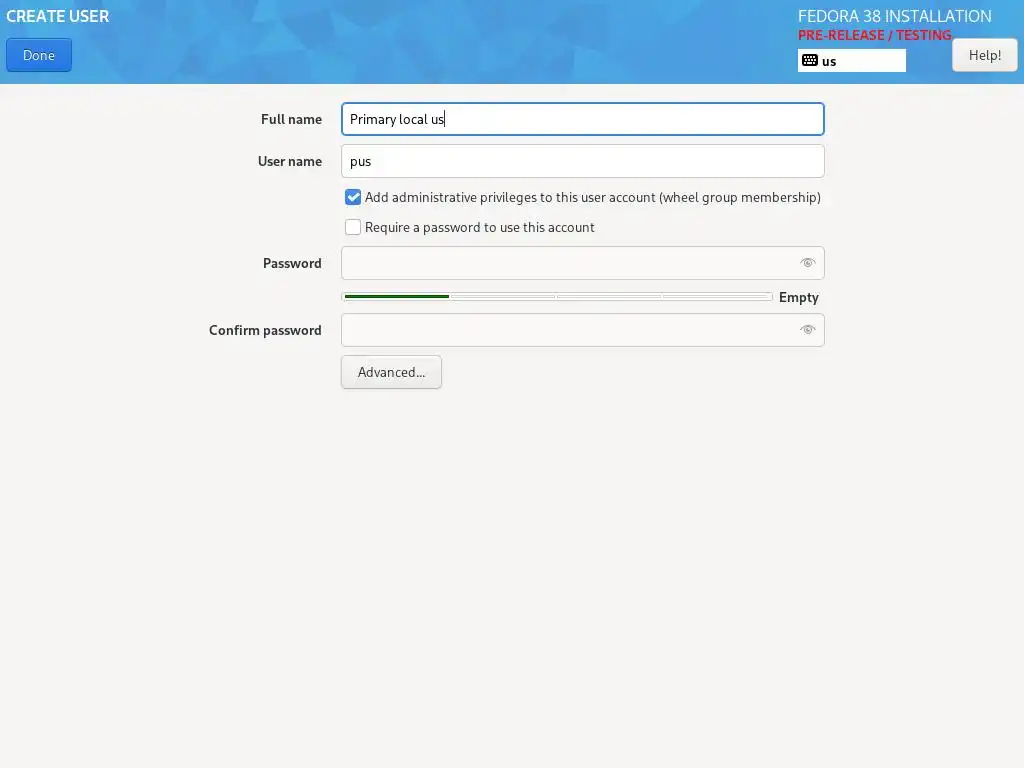Click the Full name label
The image size is (1024, 768).
coord(291,120)
